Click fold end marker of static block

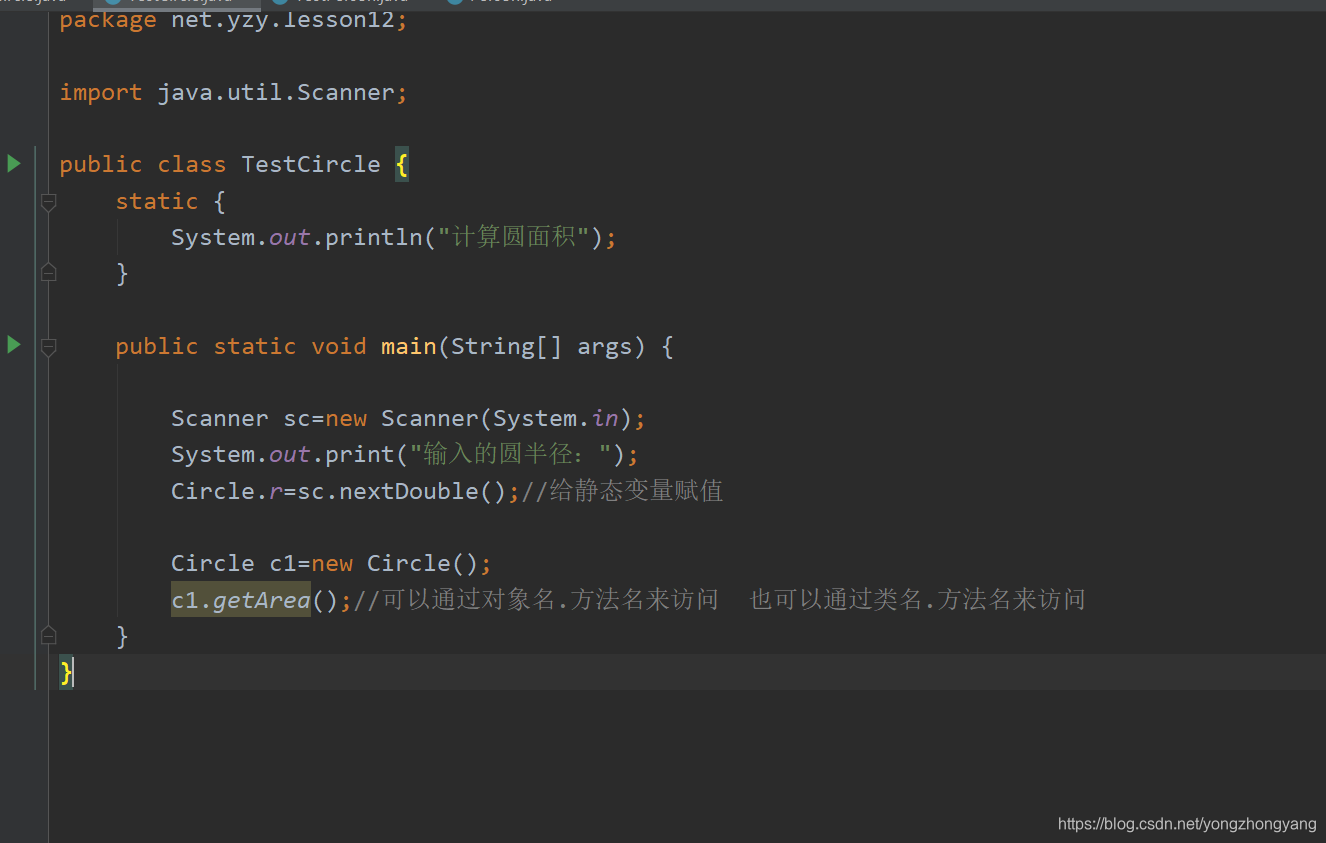[x=48, y=271]
